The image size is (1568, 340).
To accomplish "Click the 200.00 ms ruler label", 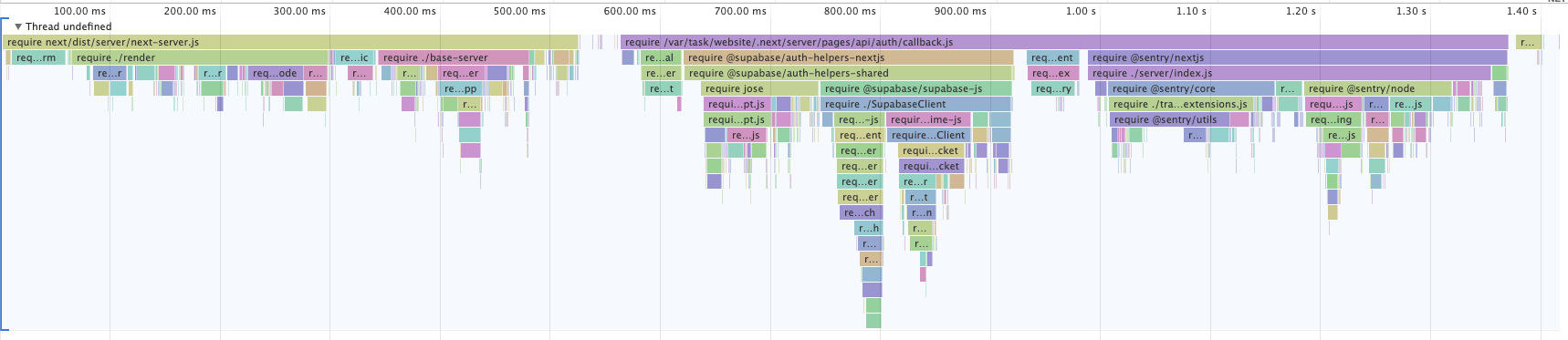I will click(x=191, y=11).
